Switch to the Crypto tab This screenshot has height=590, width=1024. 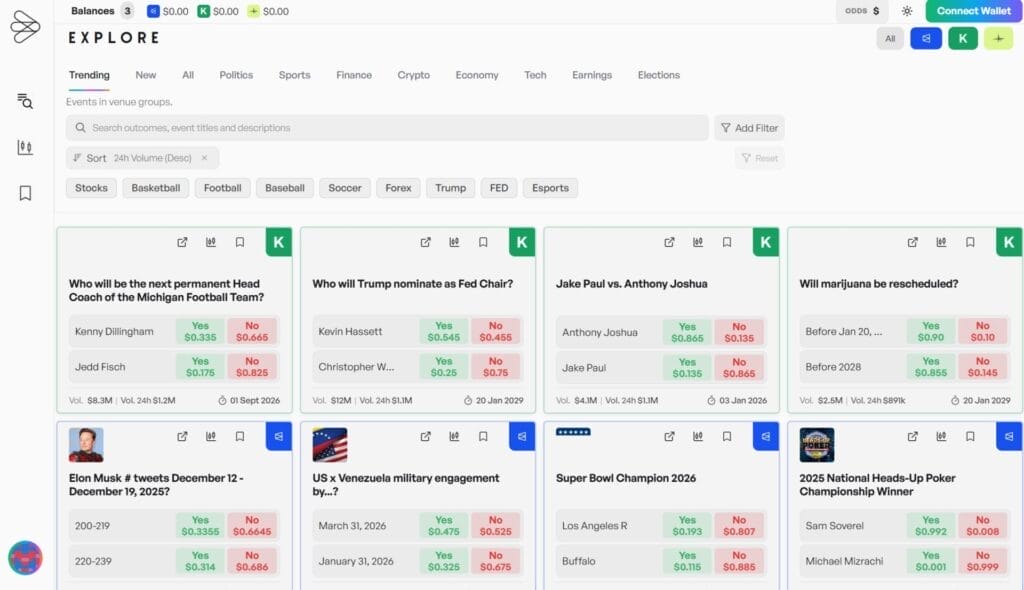pyautogui.click(x=413, y=75)
